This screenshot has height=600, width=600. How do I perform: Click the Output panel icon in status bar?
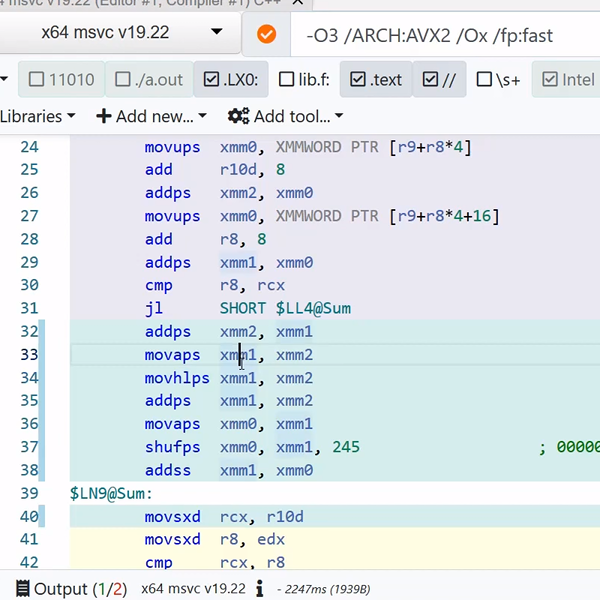22,589
